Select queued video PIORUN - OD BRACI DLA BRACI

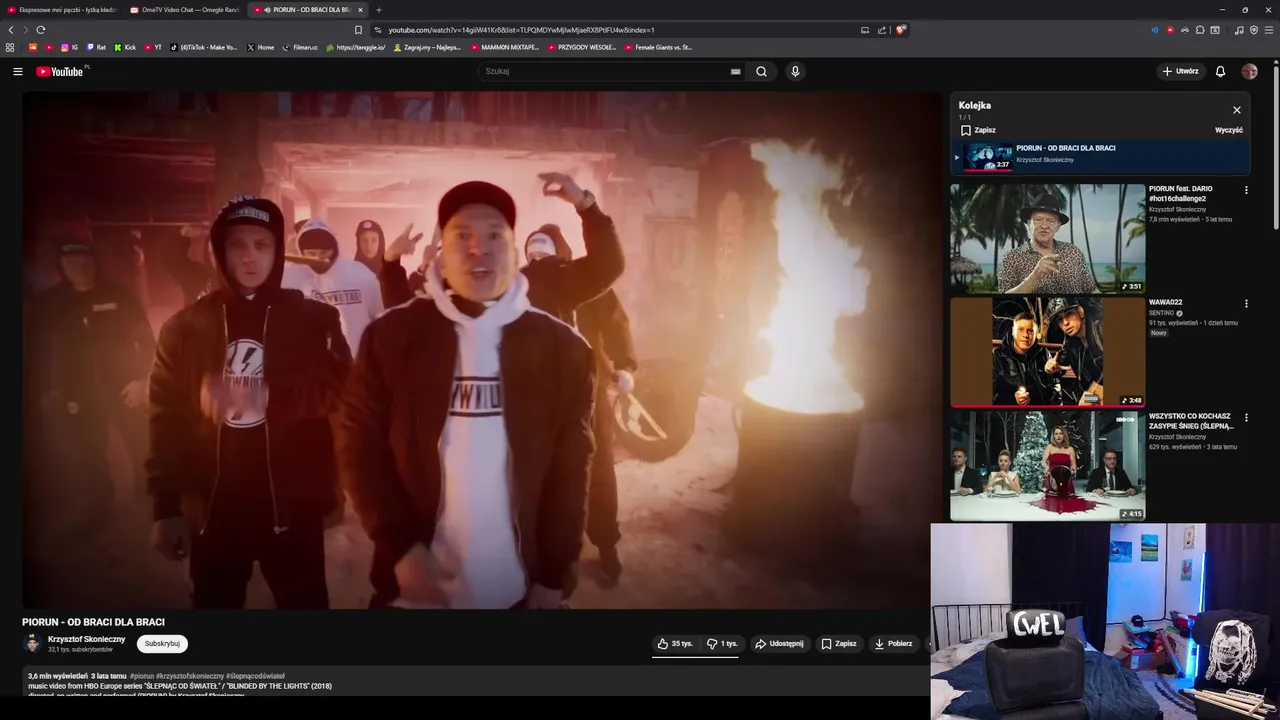[x=1100, y=156]
